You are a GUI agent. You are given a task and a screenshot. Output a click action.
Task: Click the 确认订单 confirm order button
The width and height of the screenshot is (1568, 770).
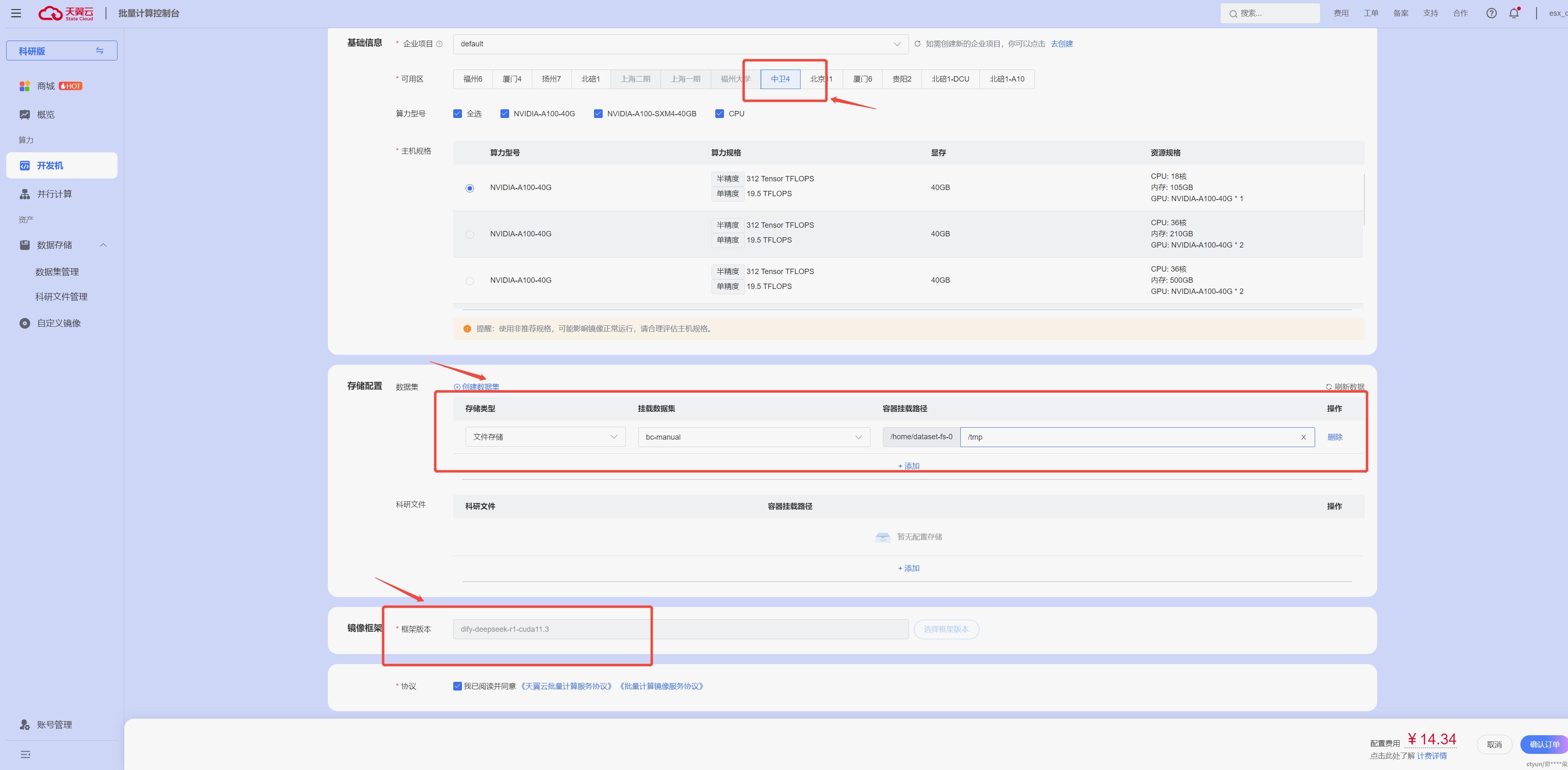[1544, 744]
